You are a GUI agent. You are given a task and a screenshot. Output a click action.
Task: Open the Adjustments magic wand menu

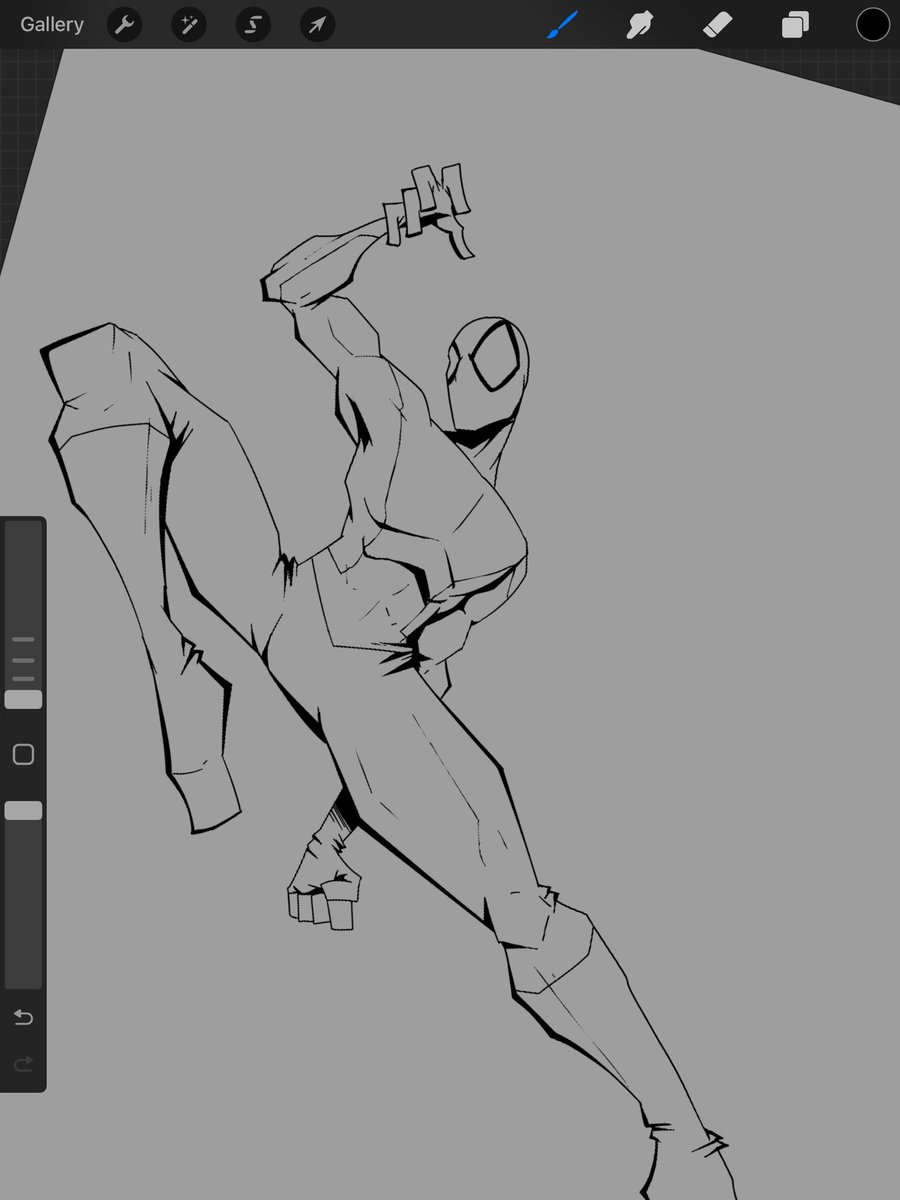(188, 25)
